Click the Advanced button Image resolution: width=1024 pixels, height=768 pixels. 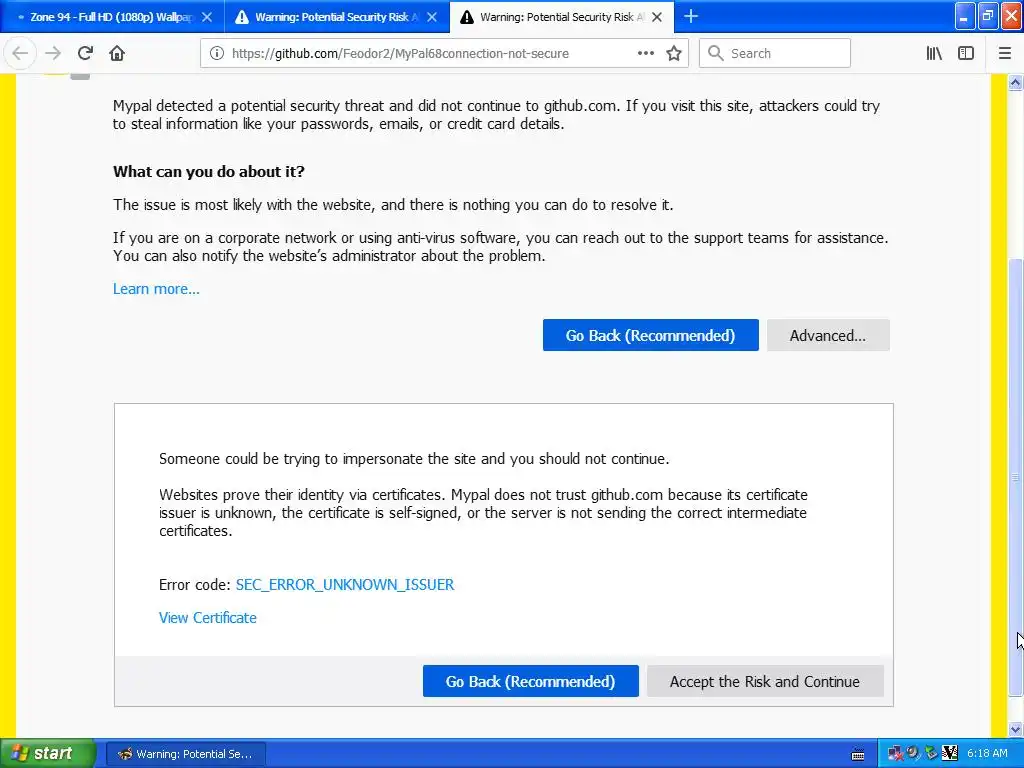coord(827,335)
